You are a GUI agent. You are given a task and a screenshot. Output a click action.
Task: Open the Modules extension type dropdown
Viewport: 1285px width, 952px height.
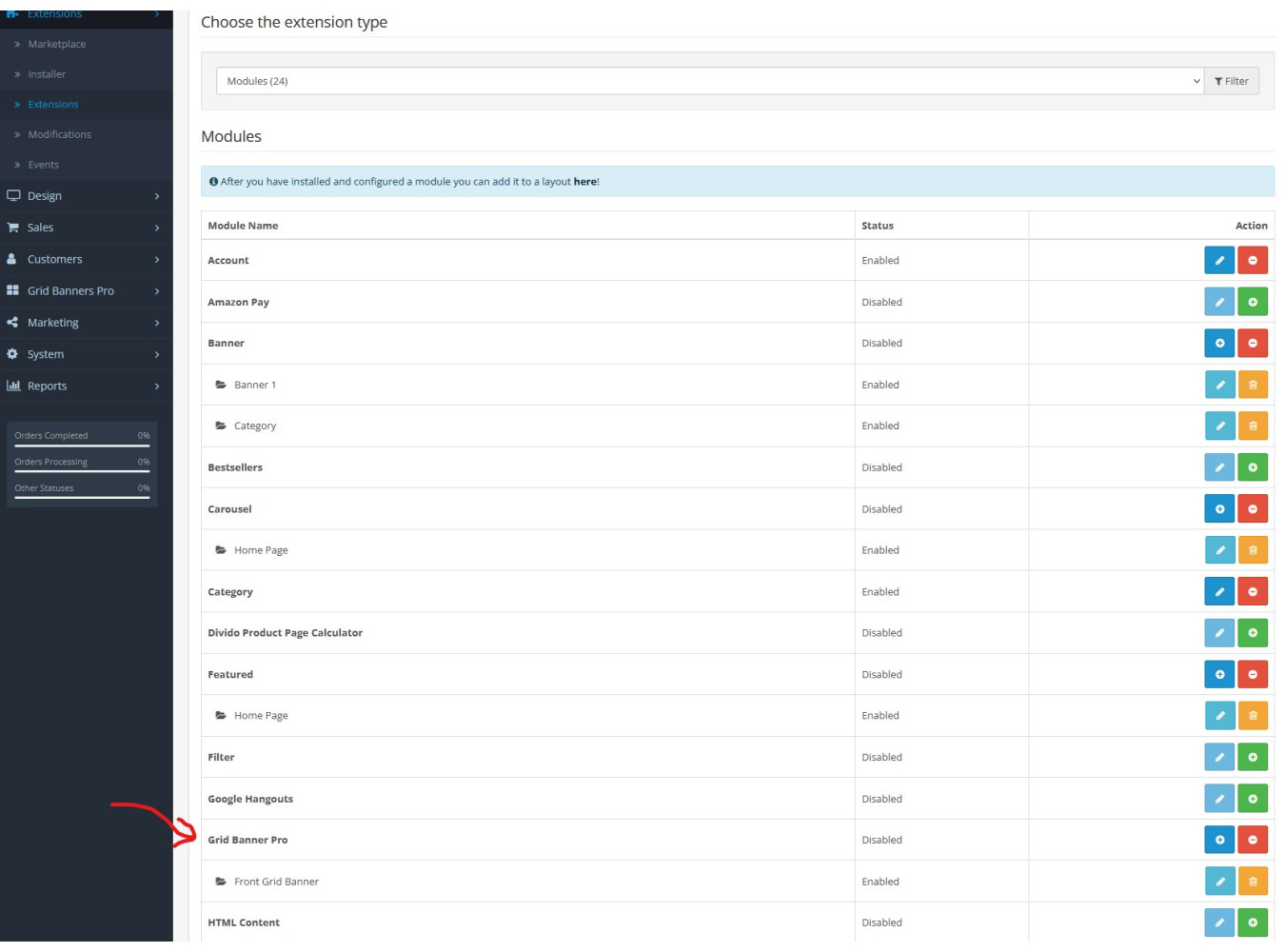tap(709, 81)
